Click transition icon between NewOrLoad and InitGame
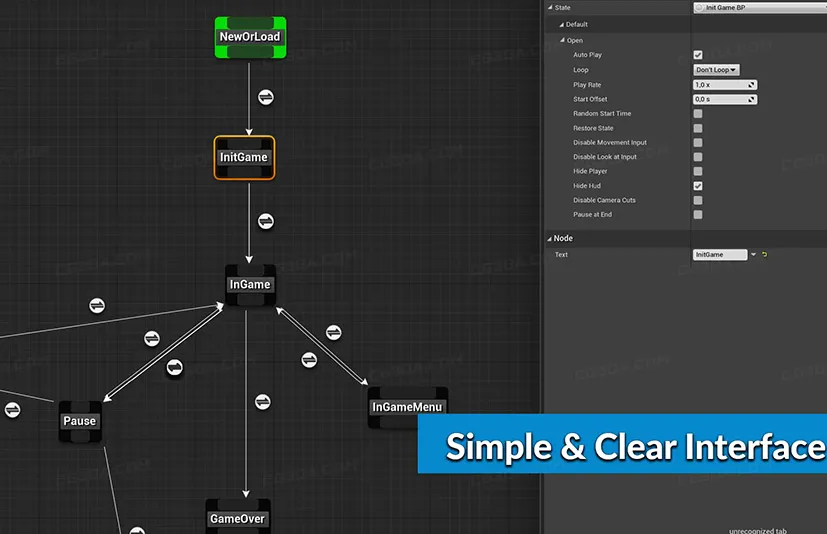The image size is (827, 534). (266, 97)
